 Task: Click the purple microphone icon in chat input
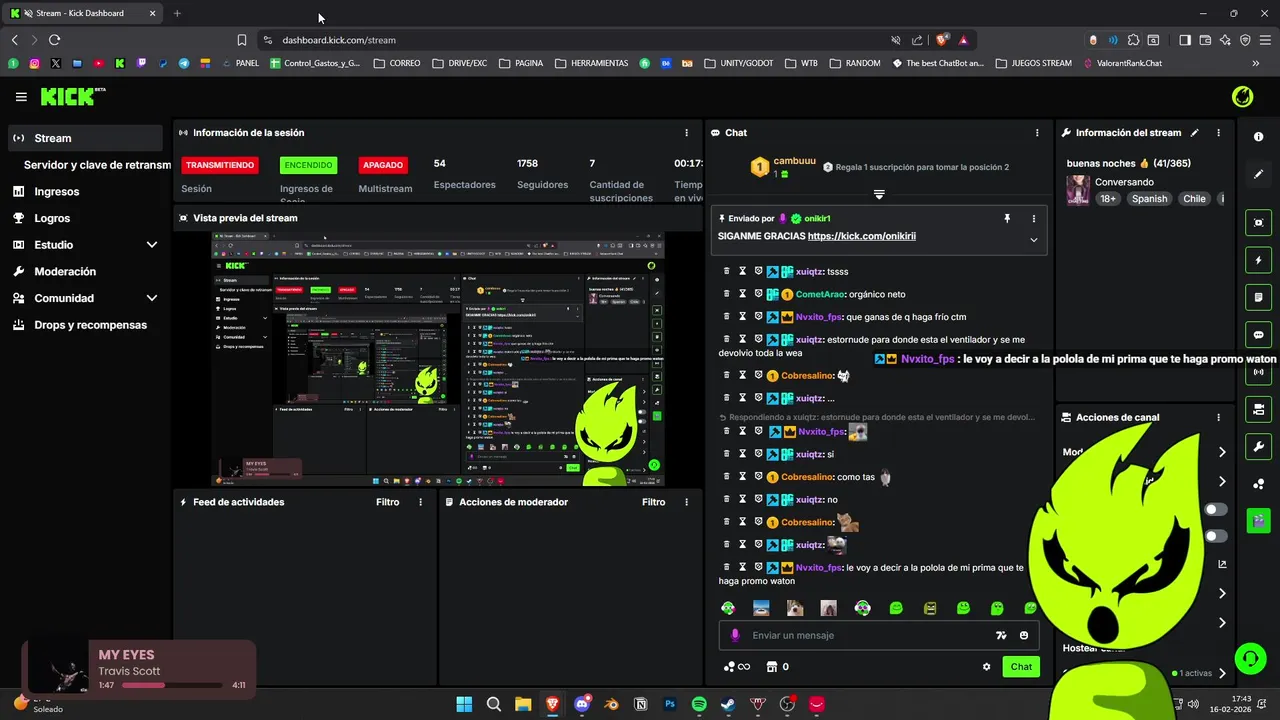(735, 635)
